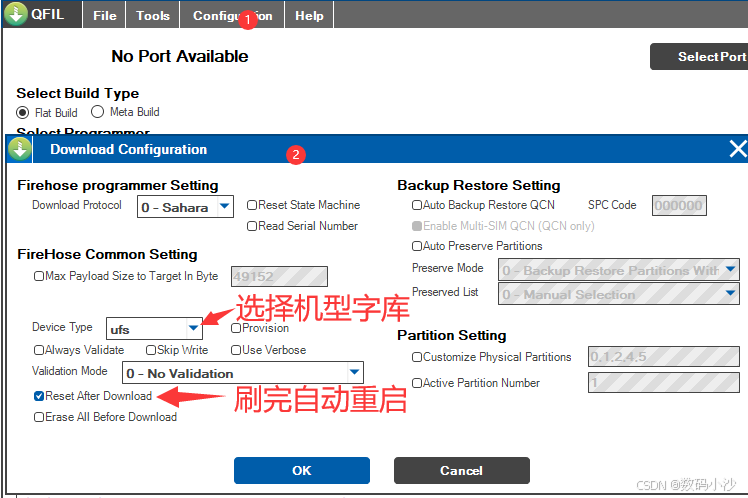Click the Cancel button
748x498 pixels.
point(461,471)
